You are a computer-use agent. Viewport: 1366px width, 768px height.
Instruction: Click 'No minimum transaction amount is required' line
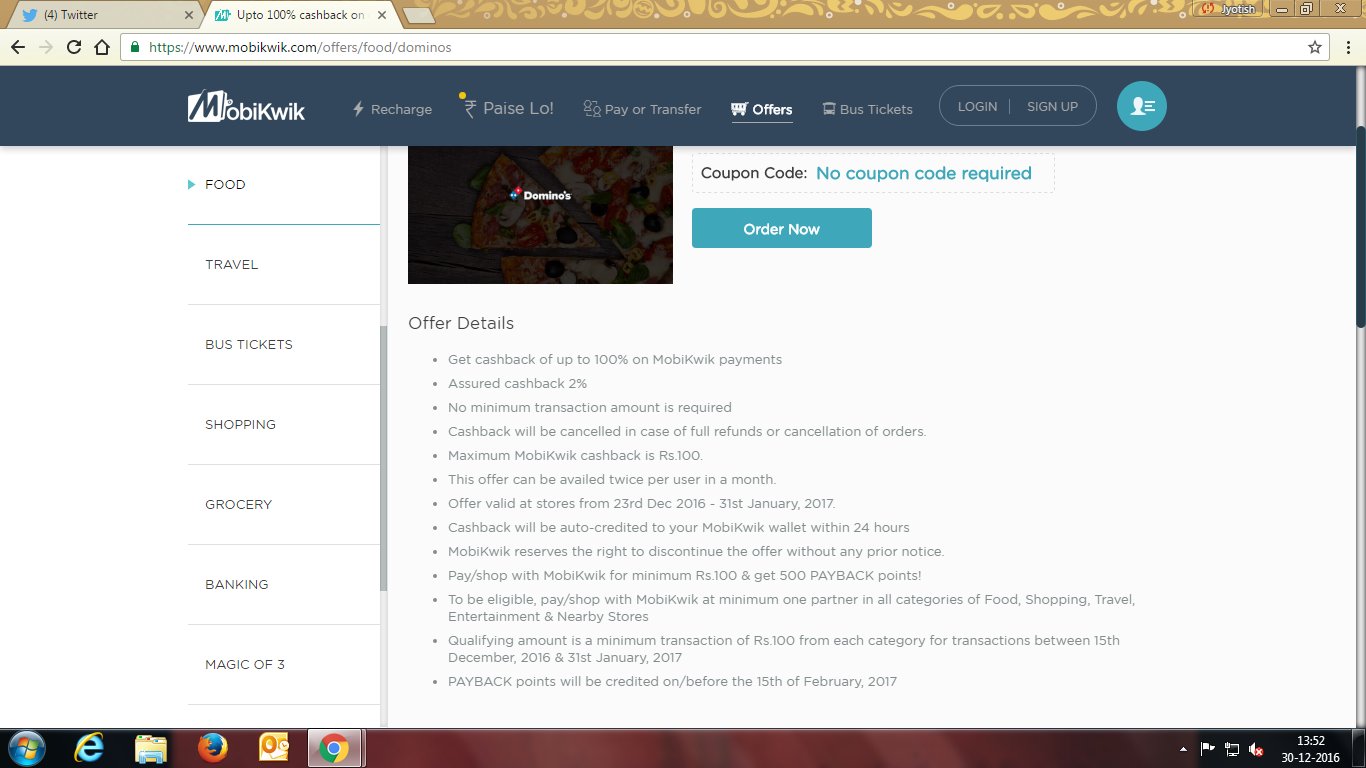(x=590, y=407)
